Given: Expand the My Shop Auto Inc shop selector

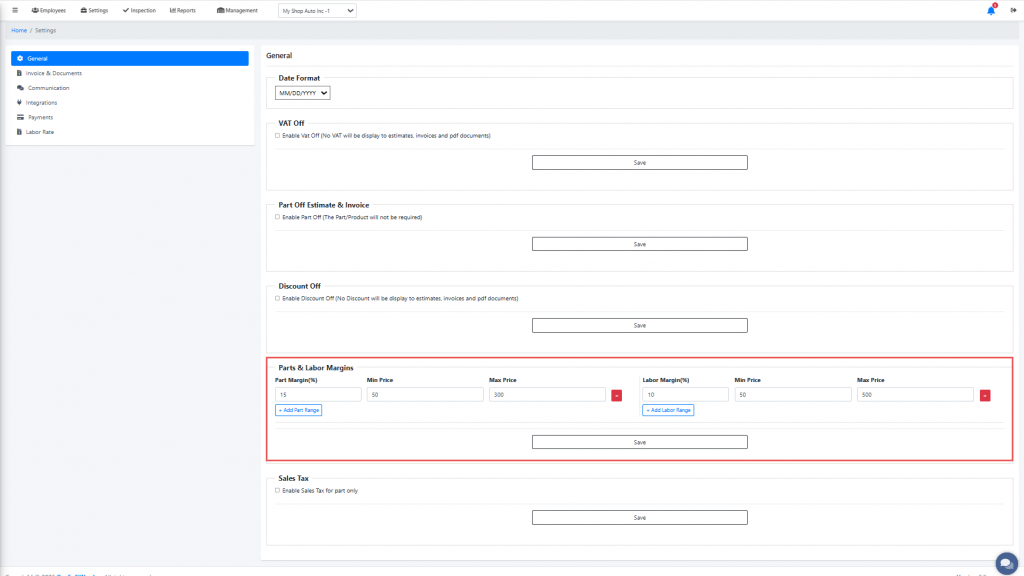Looking at the screenshot, I should tap(317, 10).
